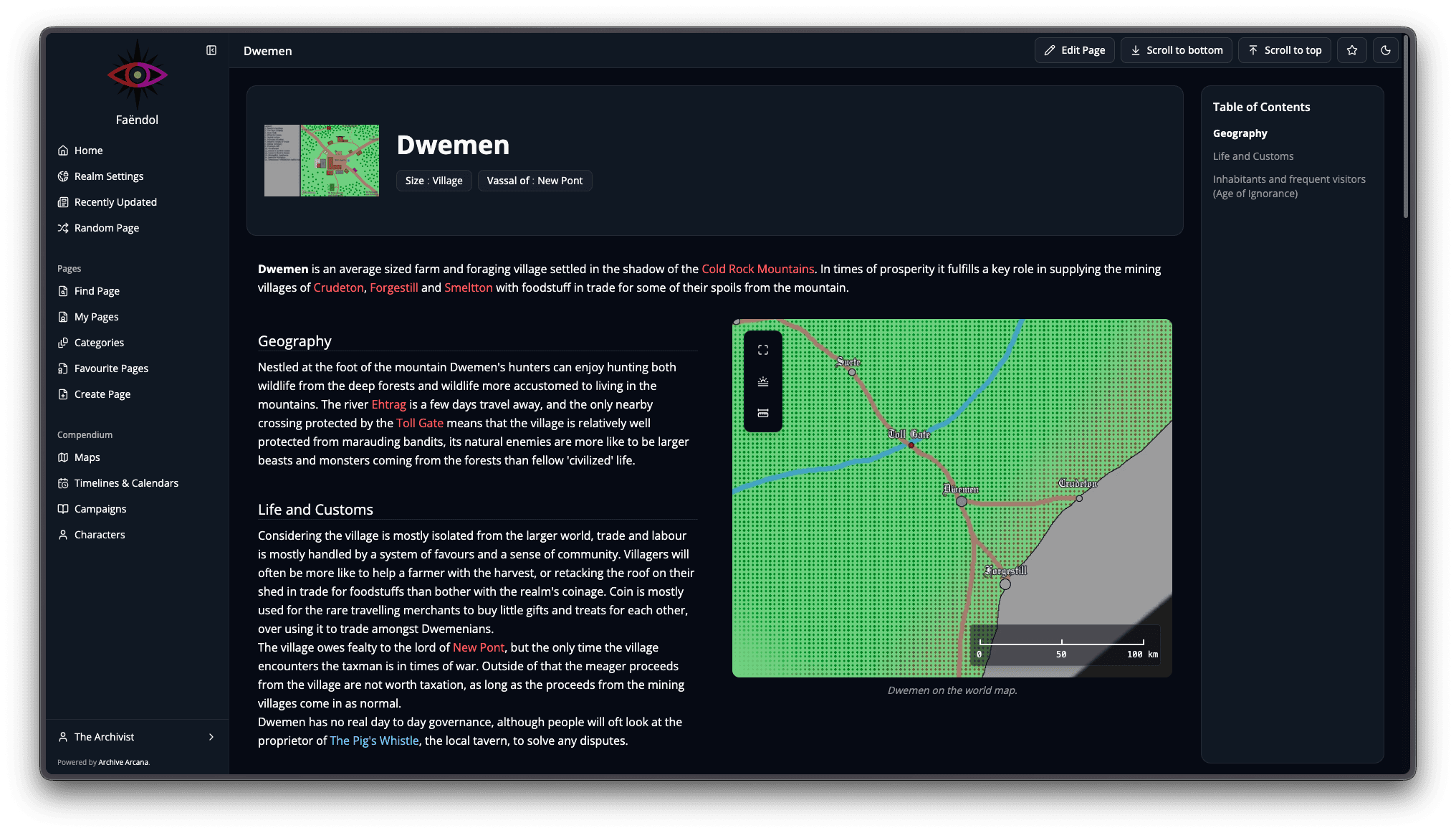The height and width of the screenshot is (833, 1456).
Task: Click the measure ruler icon on the map
Action: point(762,413)
